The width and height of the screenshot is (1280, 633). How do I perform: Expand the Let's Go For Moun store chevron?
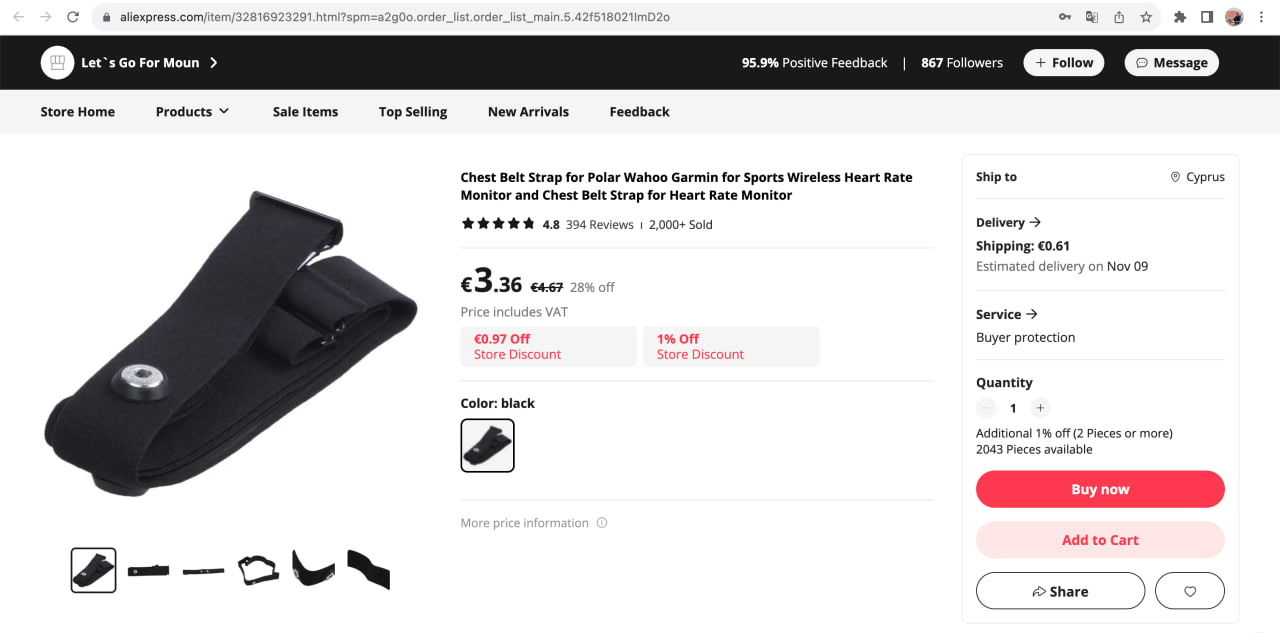point(214,63)
